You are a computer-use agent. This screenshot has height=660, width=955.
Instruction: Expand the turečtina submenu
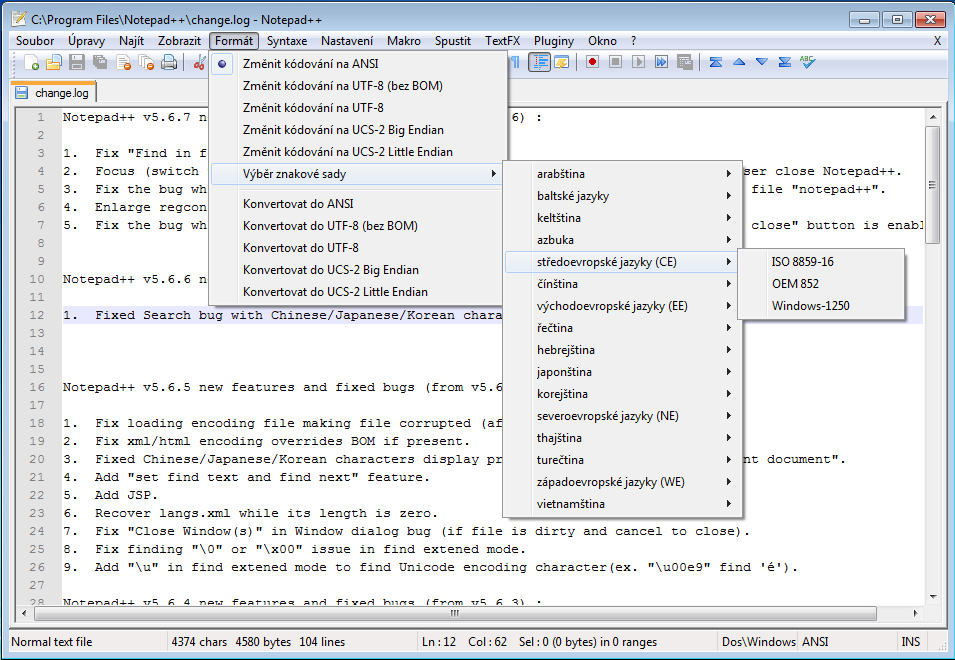click(622, 460)
